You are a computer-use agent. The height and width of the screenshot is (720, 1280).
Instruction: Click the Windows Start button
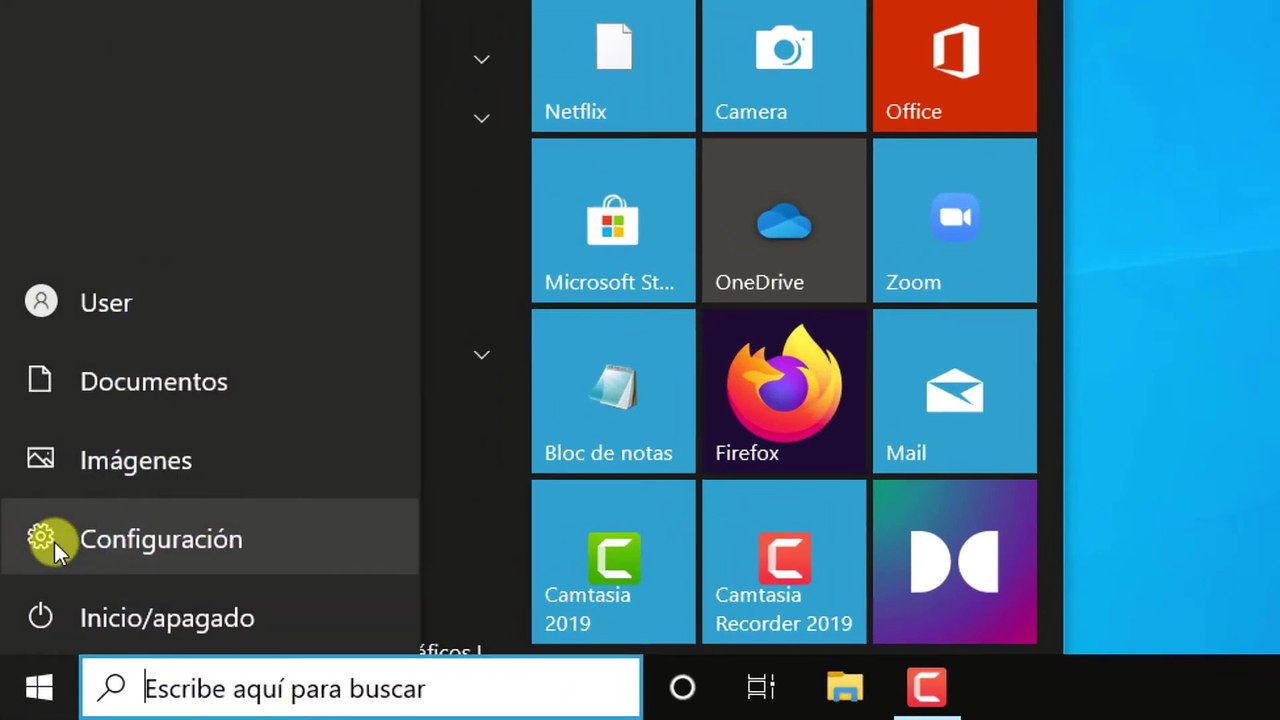[x=39, y=688]
